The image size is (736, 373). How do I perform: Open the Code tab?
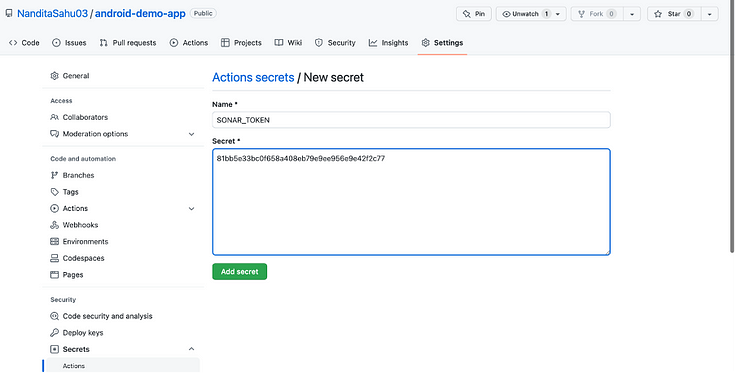click(x=24, y=43)
